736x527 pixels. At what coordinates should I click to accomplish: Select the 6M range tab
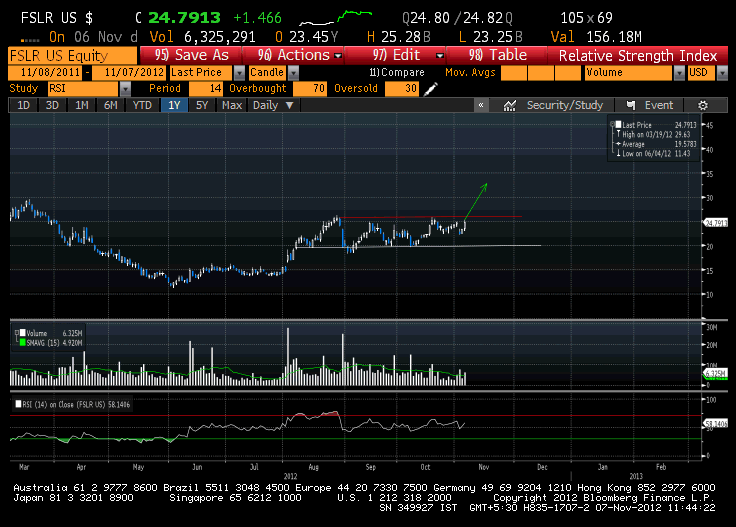pyautogui.click(x=111, y=105)
